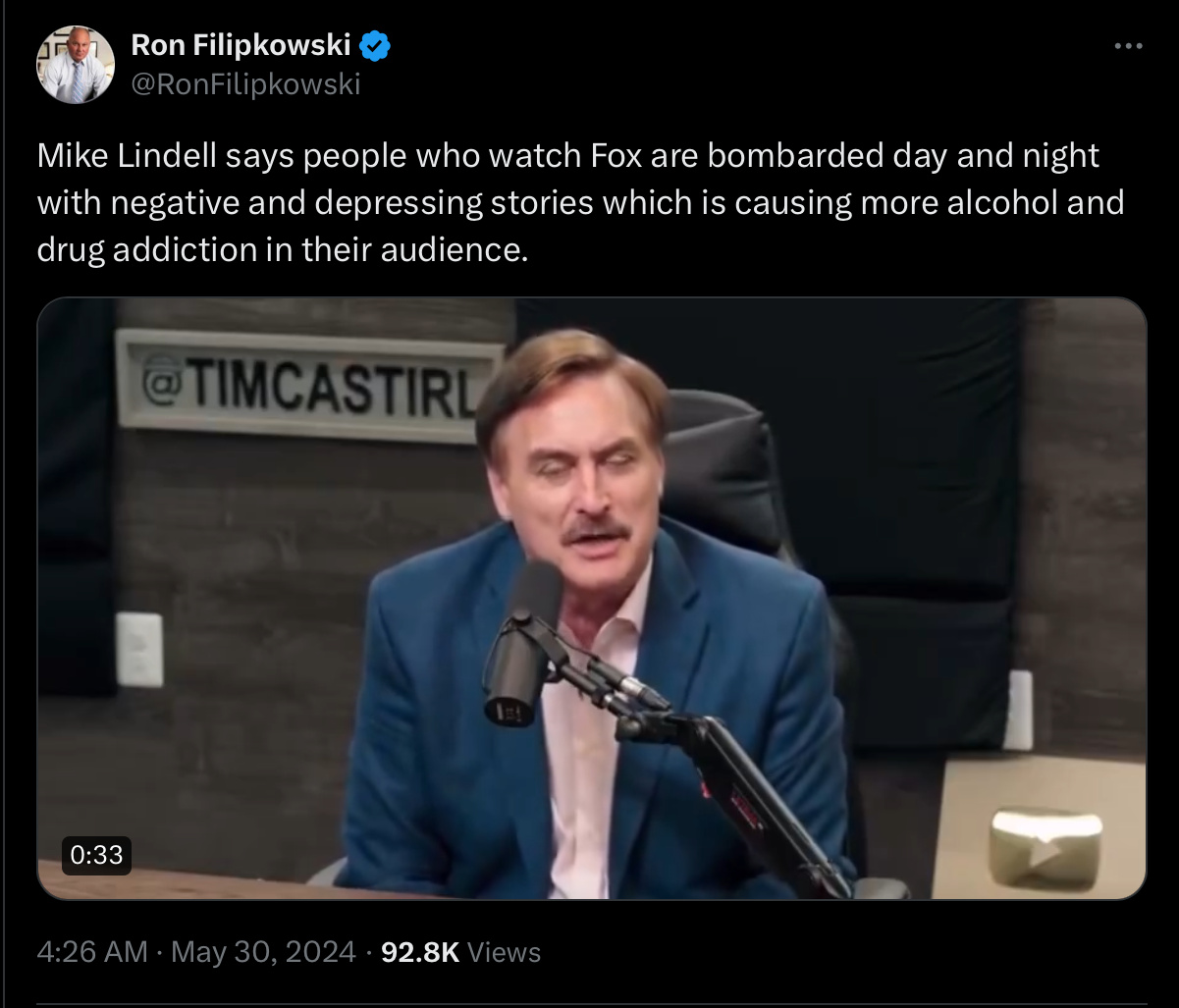Open the 4:26 AM timestamp link
Image resolution: width=1179 pixels, height=1008 pixels.
click(92, 951)
